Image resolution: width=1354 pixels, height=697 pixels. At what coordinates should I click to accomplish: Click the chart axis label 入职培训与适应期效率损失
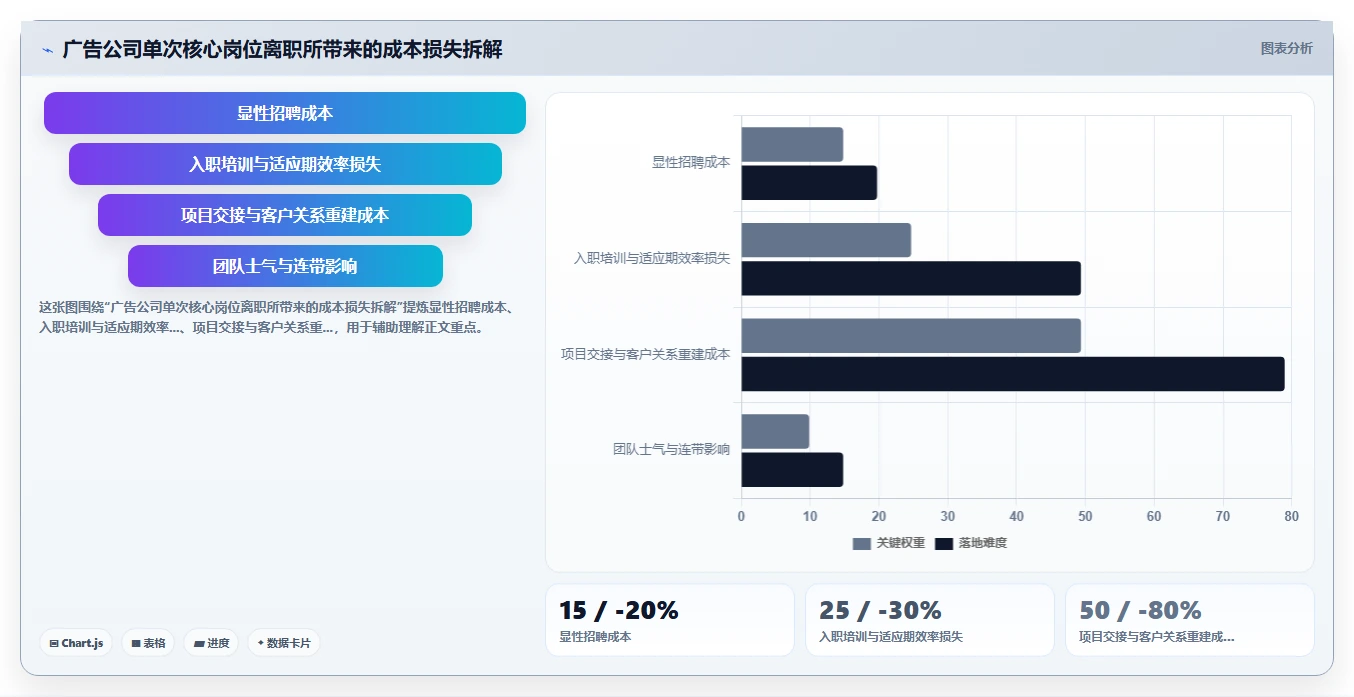(652, 258)
